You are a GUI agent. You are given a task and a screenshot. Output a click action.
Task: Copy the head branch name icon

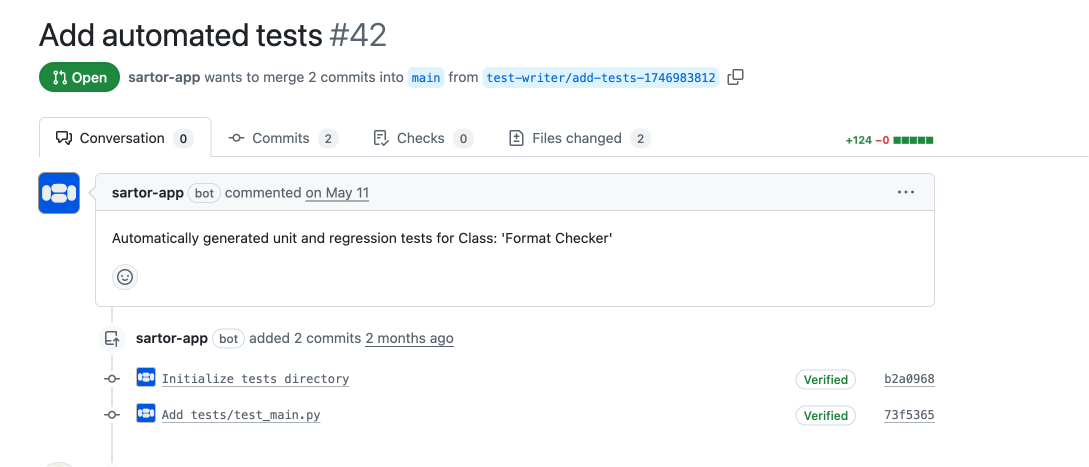(x=736, y=77)
